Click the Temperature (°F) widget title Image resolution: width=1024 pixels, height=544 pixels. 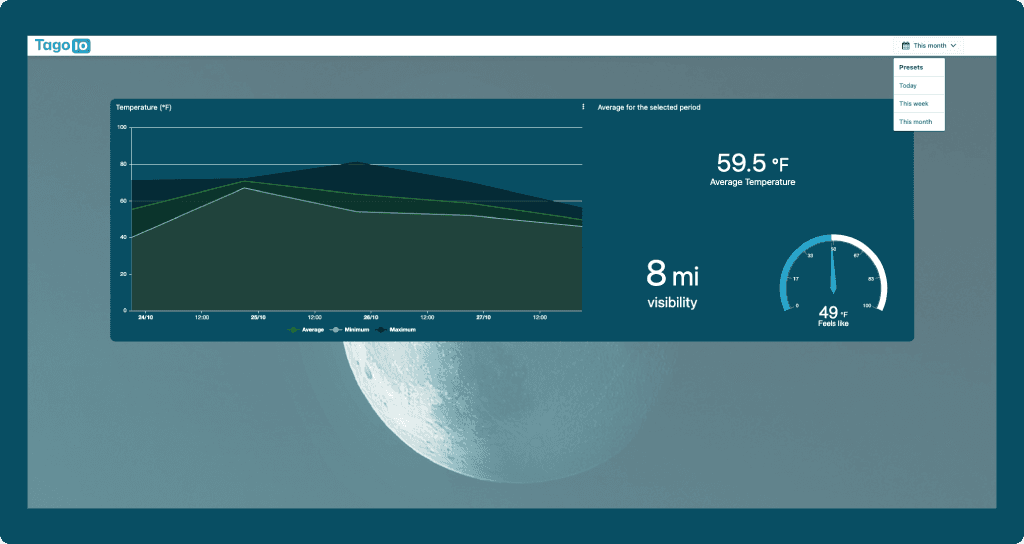(144, 107)
